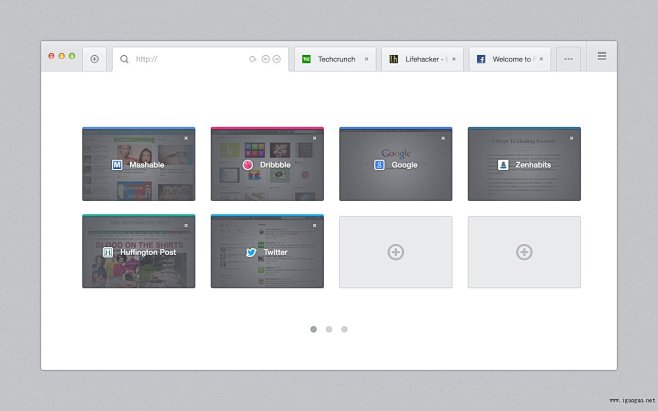Go forward using the right arrow icon
Image resolution: width=658 pixels, height=411 pixels.
point(277,59)
